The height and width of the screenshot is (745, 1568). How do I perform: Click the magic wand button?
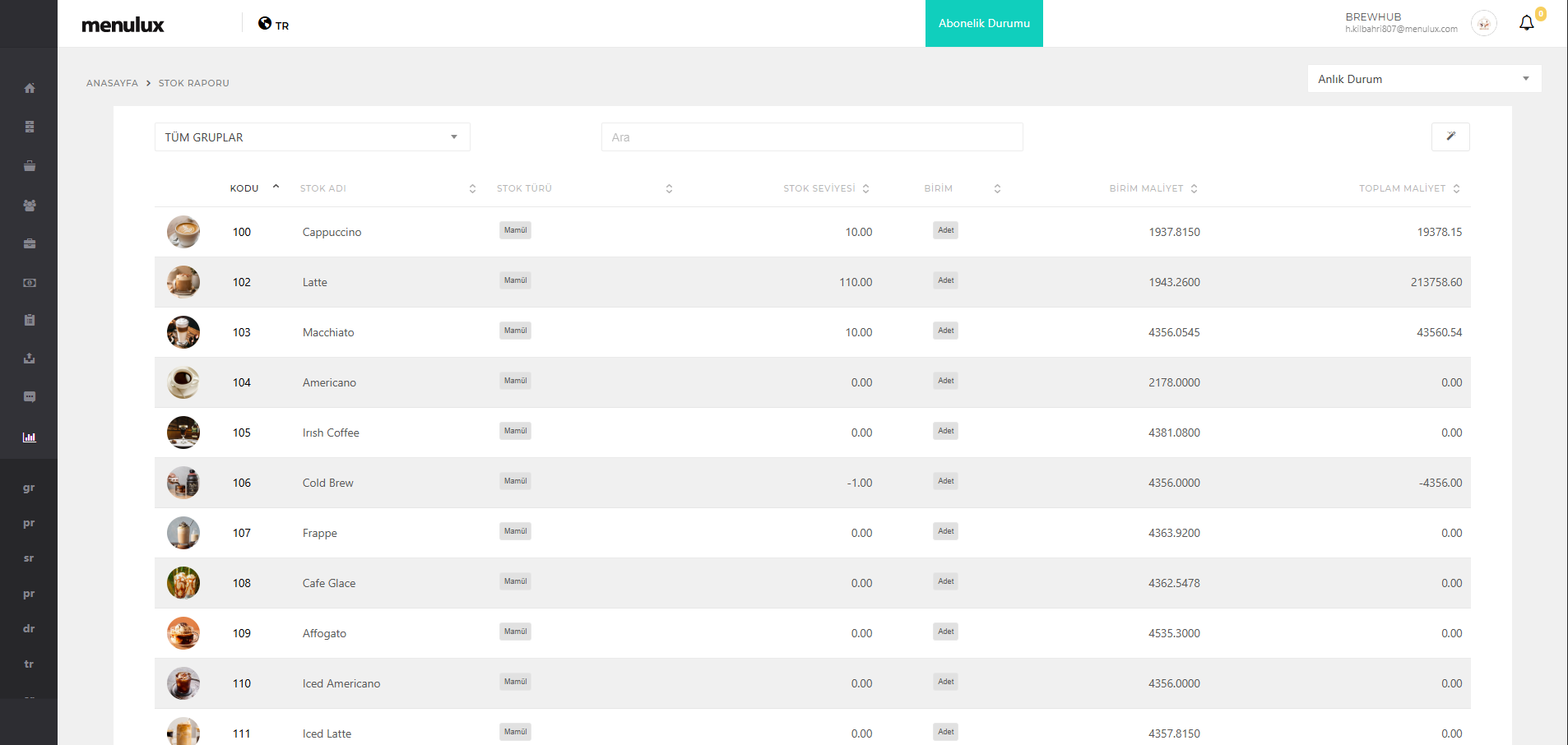[1450, 137]
